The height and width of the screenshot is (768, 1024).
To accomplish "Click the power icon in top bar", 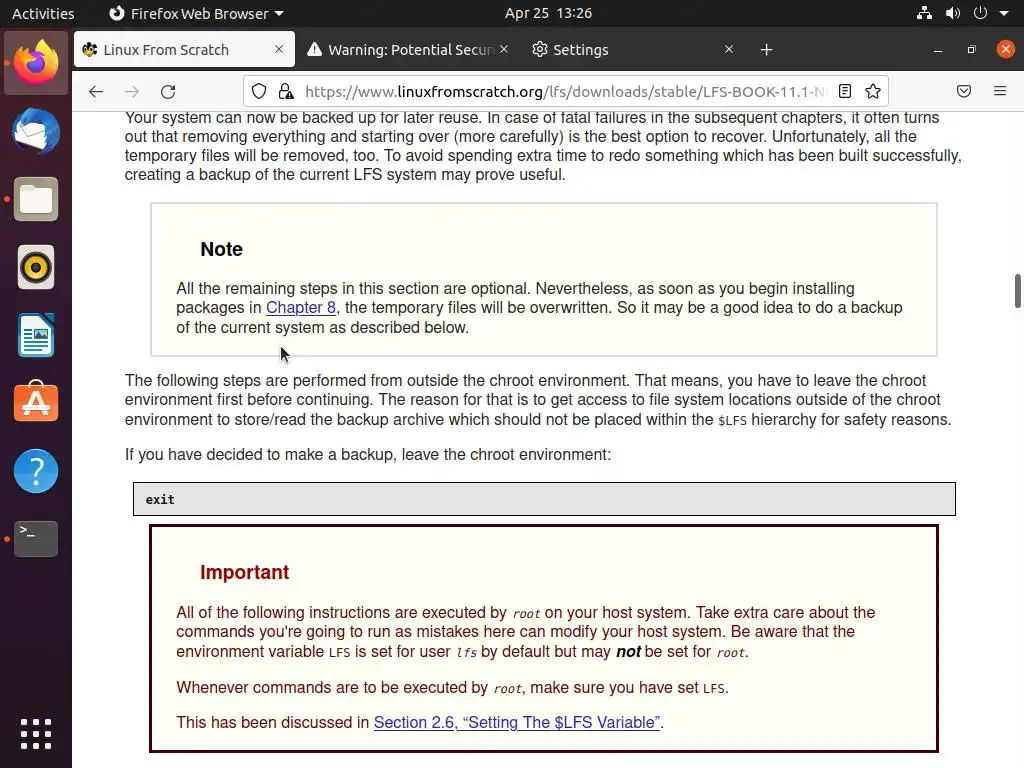I will [x=980, y=13].
